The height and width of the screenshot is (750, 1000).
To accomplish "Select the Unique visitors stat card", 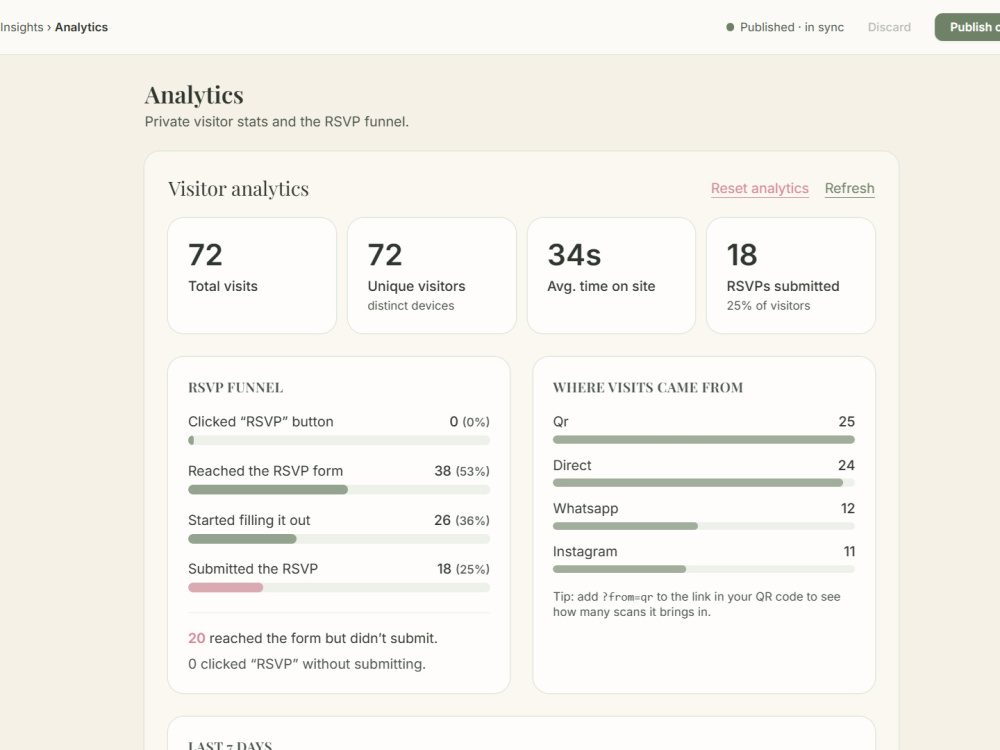I will (432, 276).
